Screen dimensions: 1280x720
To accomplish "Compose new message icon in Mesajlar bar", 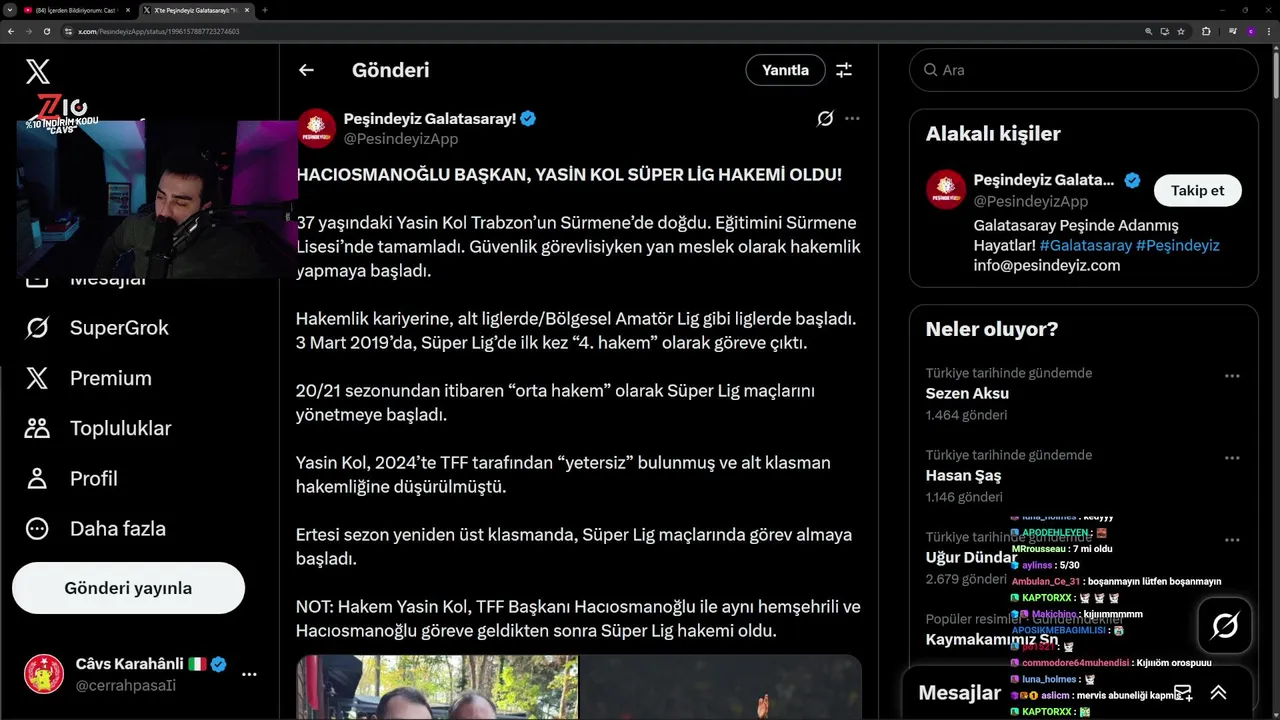I will click(x=1183, y=693).
